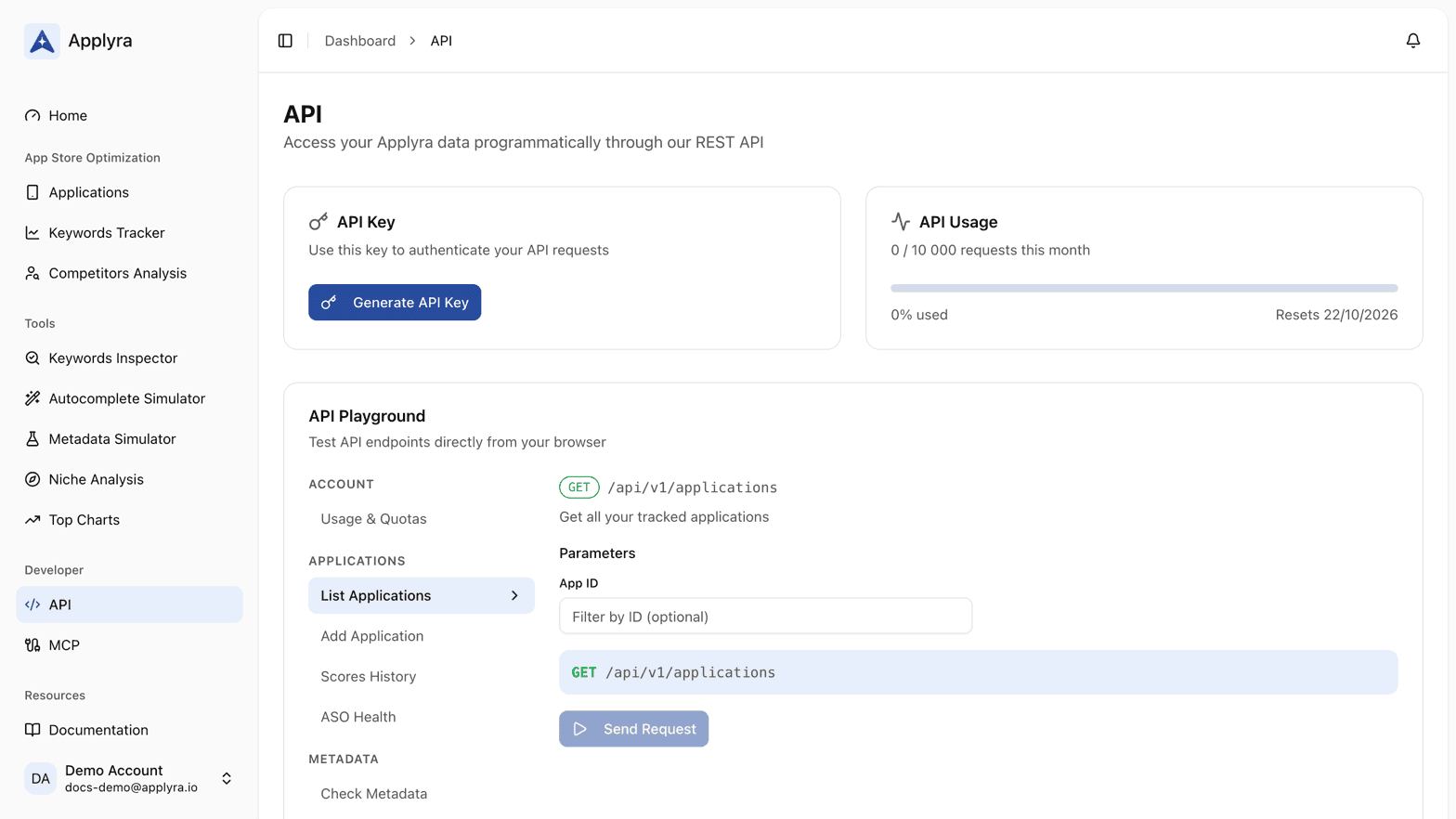Open Niche Analysis tool
This screenshot has width=1456, height=819.
[x=130, y=479]
